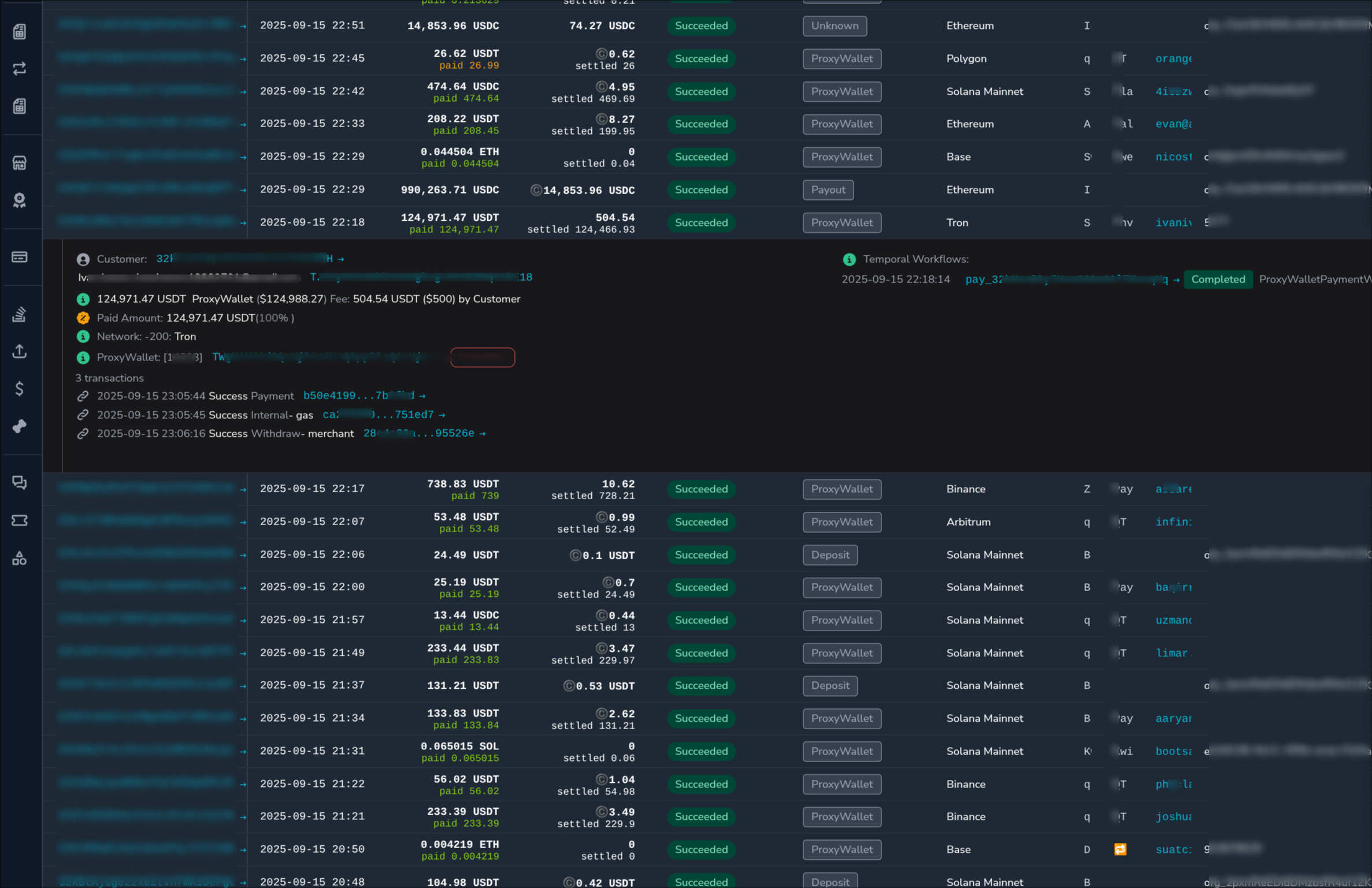The height and width of the screenshot is (888, 1372).
Task: Open the chat bubbles sidebar icon
Action: pyautogui.click(x=20, y=482)
